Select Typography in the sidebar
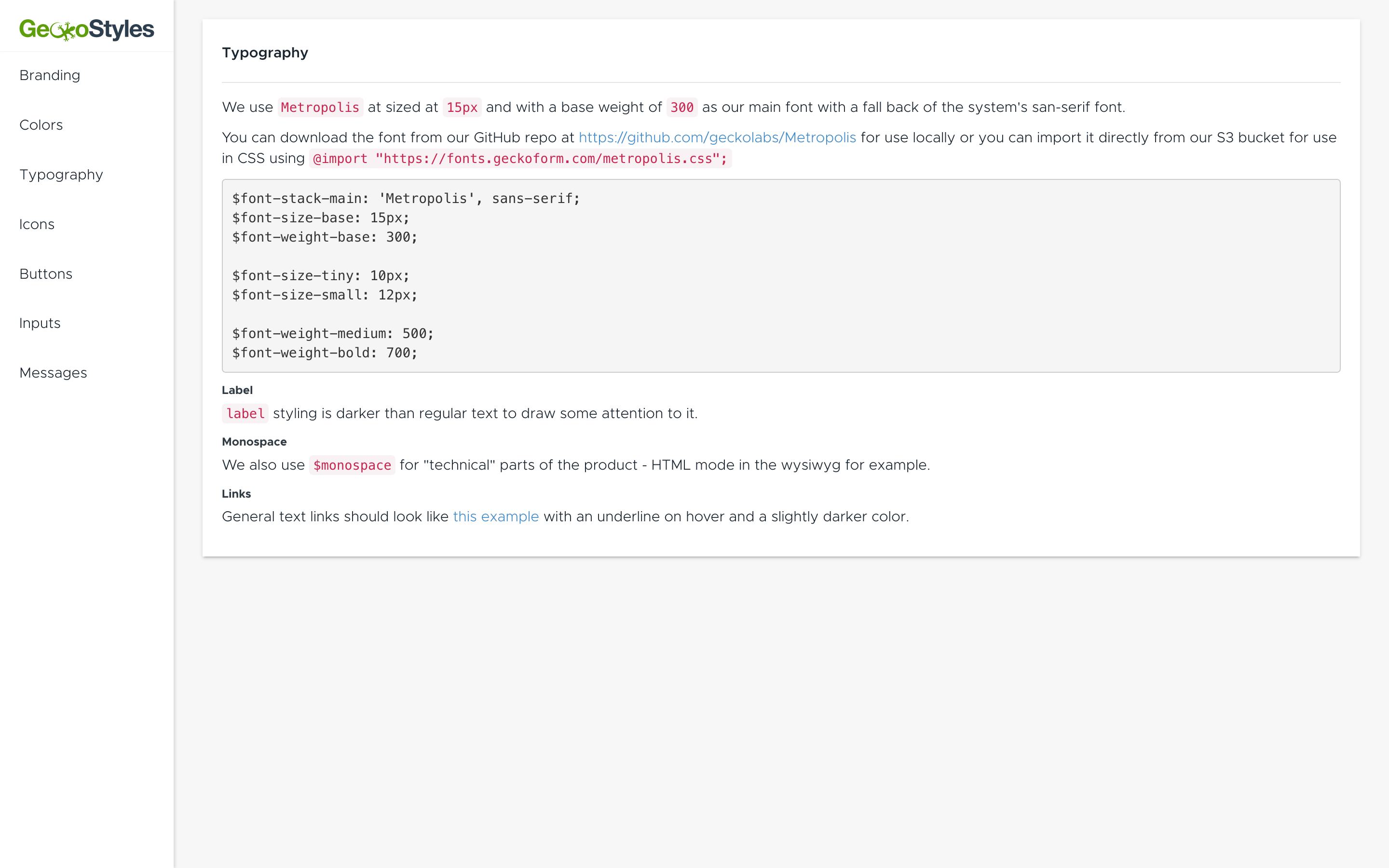This screenshot has width=1389, height=868. (x=61, y=175)
